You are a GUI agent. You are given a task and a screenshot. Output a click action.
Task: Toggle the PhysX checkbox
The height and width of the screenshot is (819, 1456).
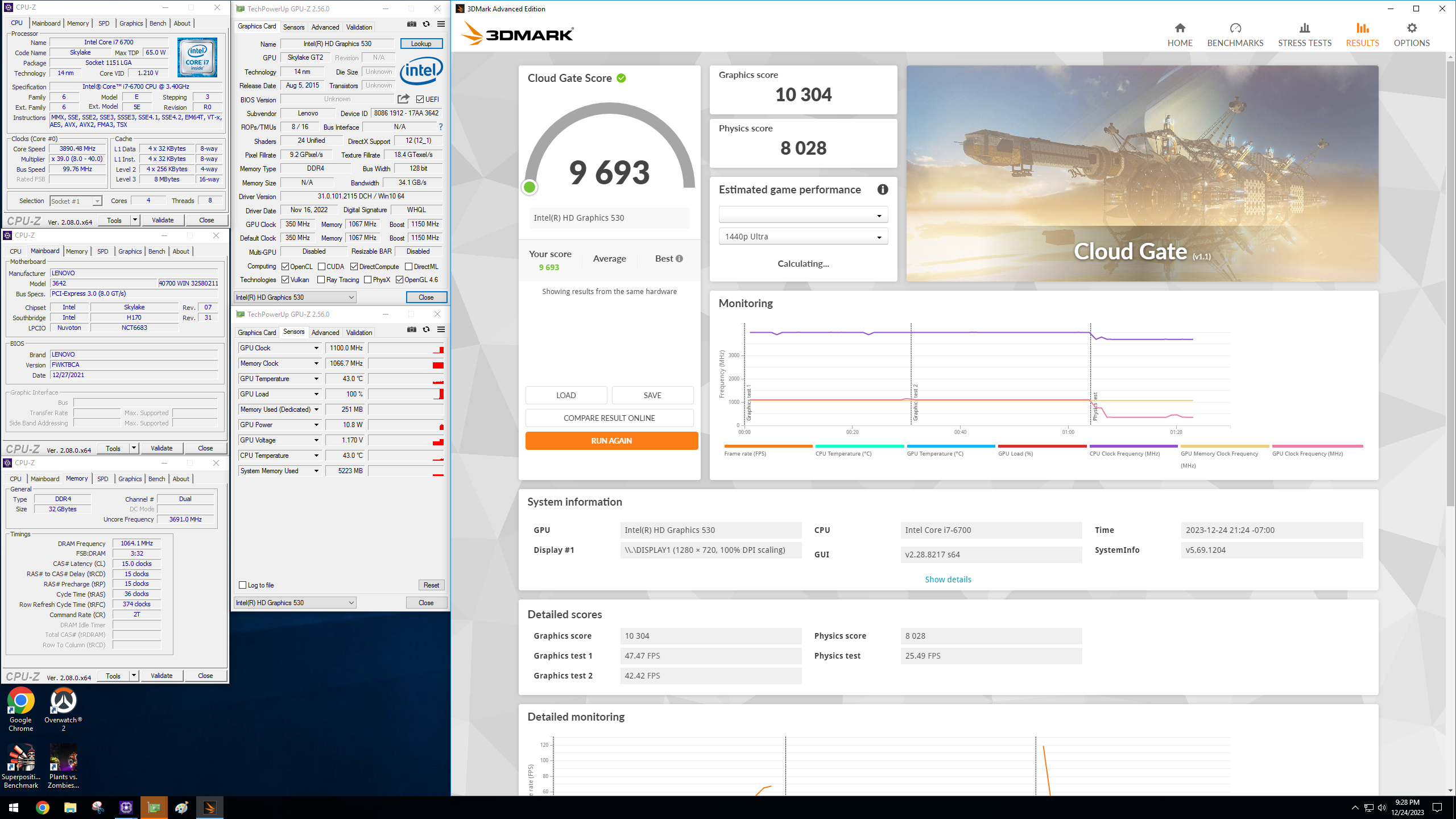coord(367,279)
